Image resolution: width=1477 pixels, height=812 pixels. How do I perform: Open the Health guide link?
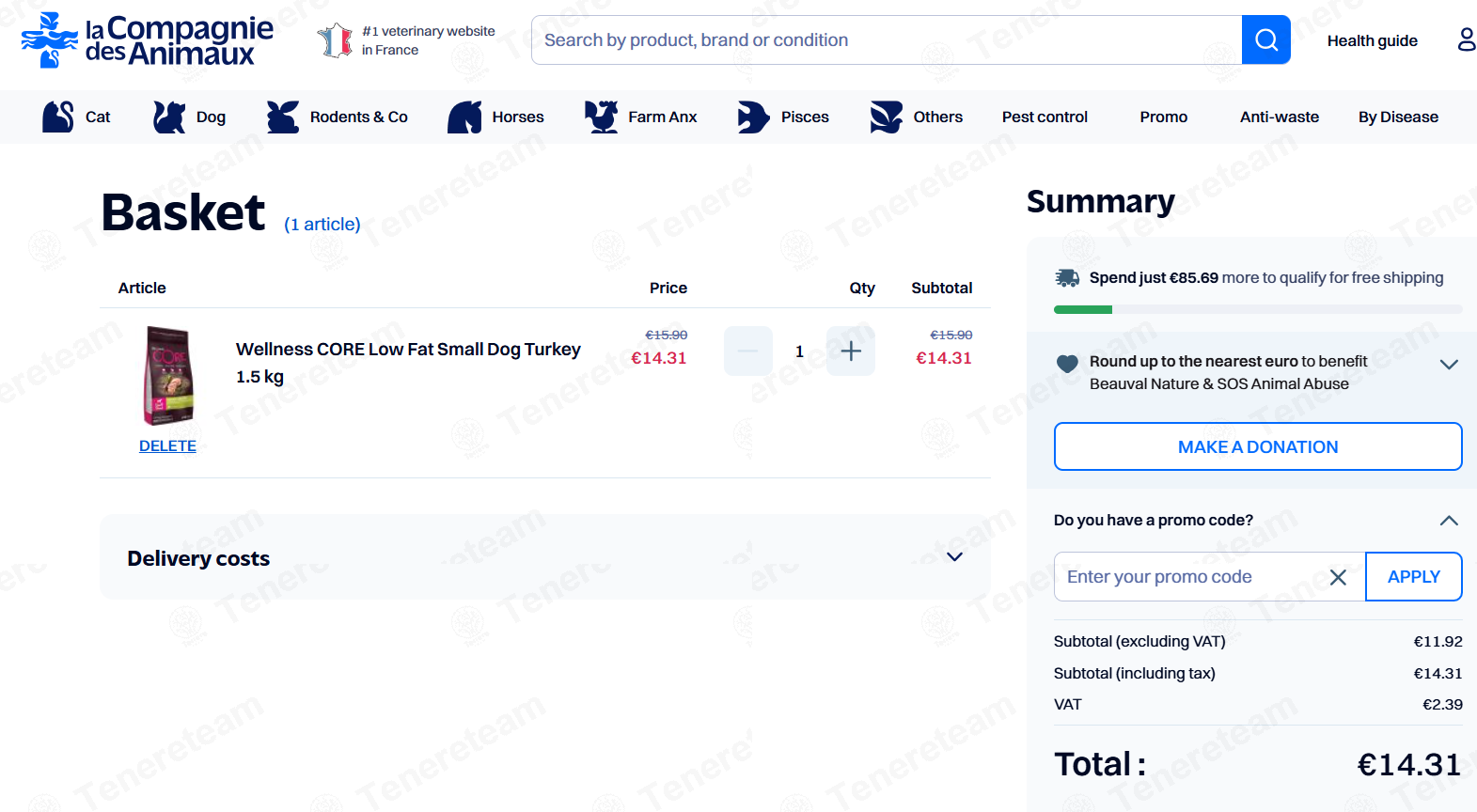click(1372, 40)
